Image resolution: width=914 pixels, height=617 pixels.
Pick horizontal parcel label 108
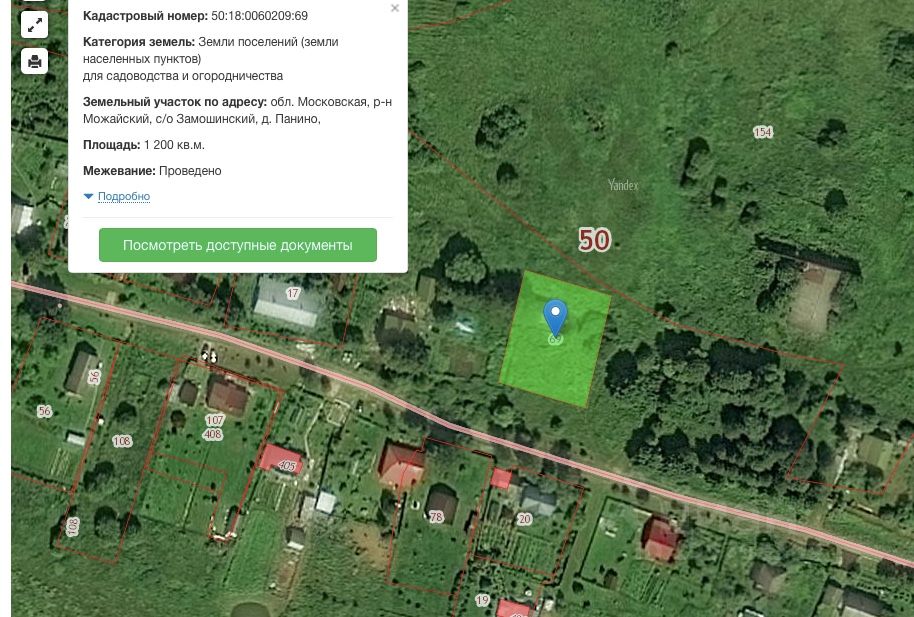click(122, 441)
